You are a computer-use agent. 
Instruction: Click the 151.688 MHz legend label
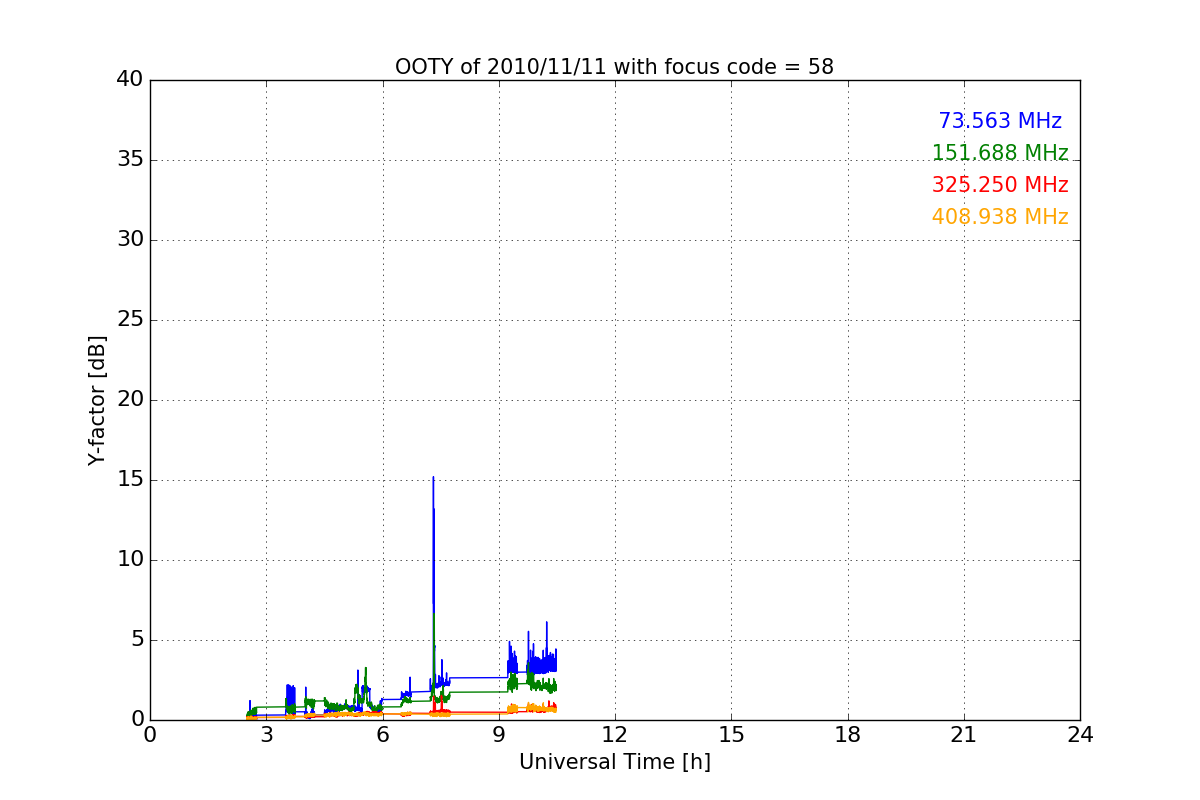pos(1000,153)
